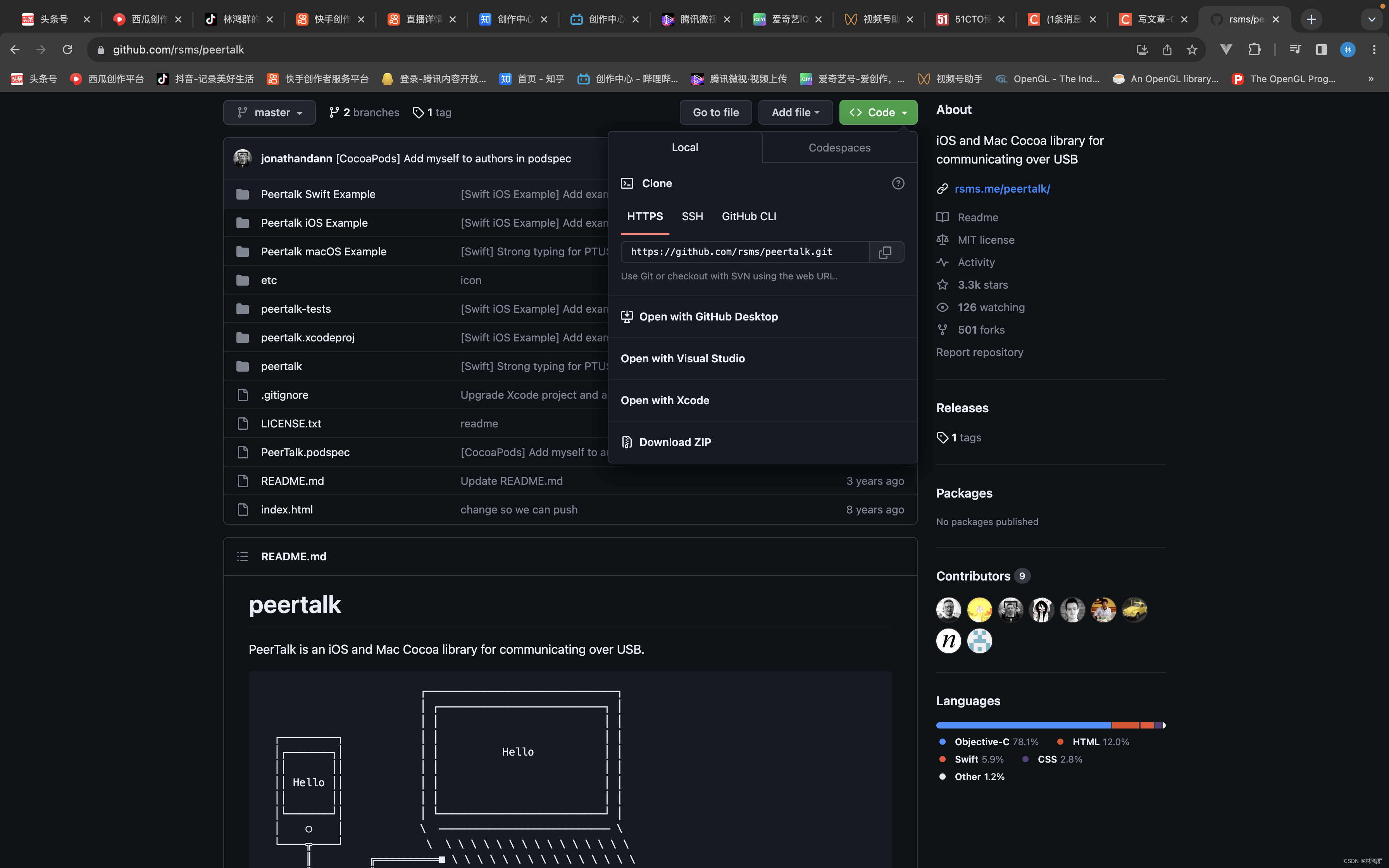Click the address bar URL

[x=179, y=50]
